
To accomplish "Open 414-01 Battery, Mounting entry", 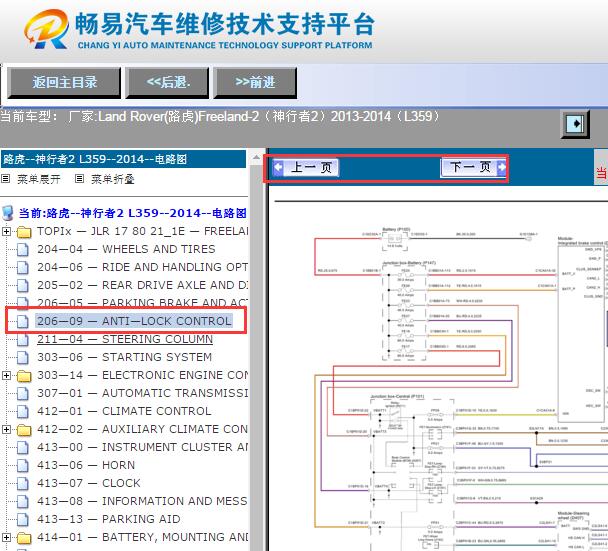I will [142, 537].
